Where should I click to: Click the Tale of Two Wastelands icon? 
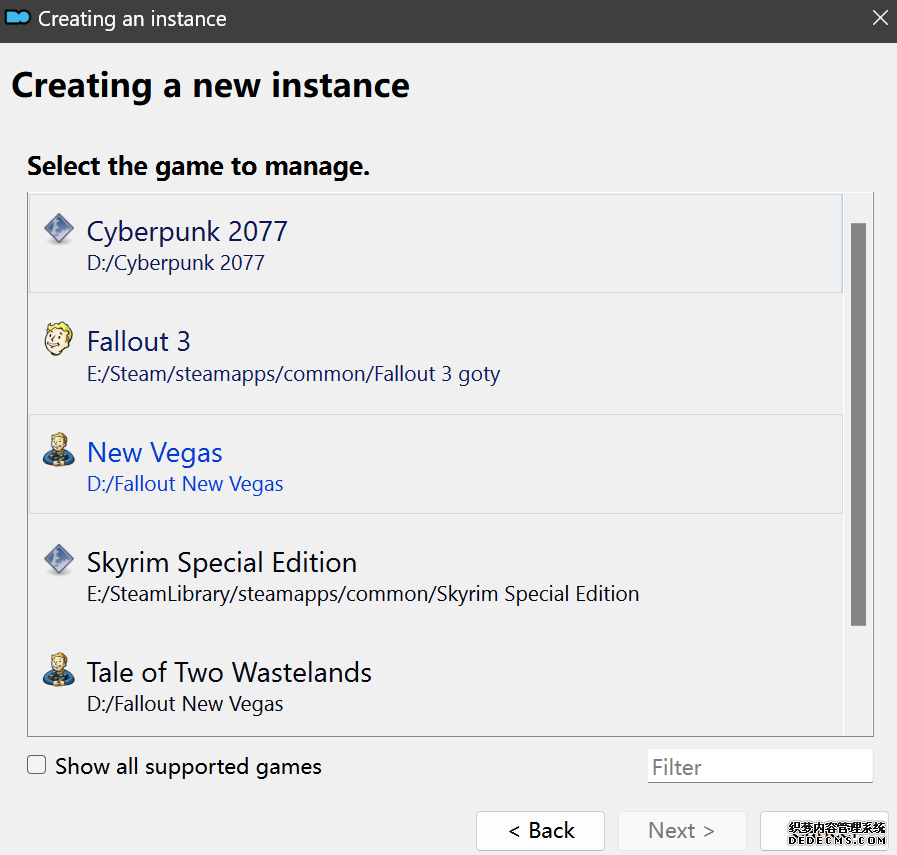pos(59,670)
